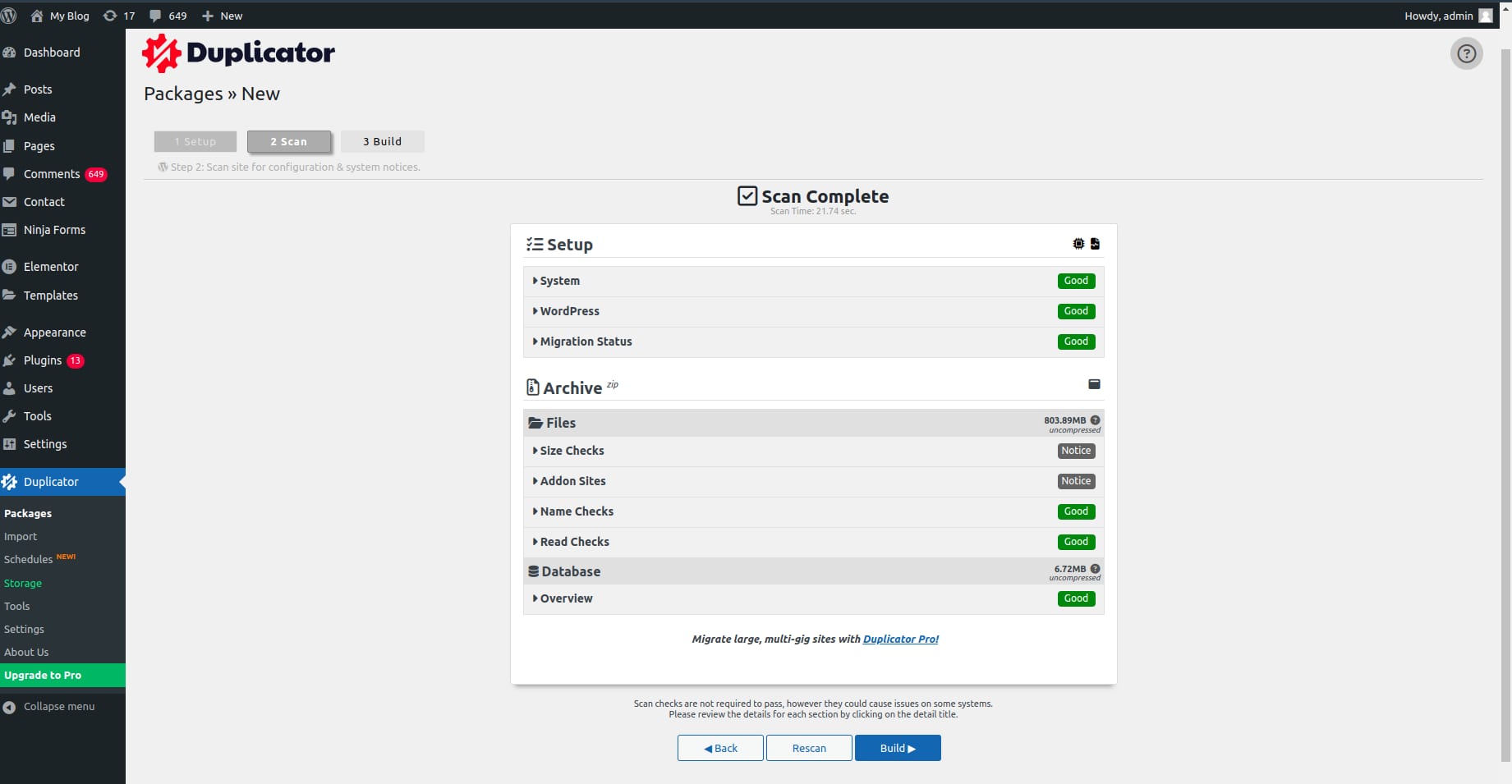Expand the Size Checks details

point(572,451)
